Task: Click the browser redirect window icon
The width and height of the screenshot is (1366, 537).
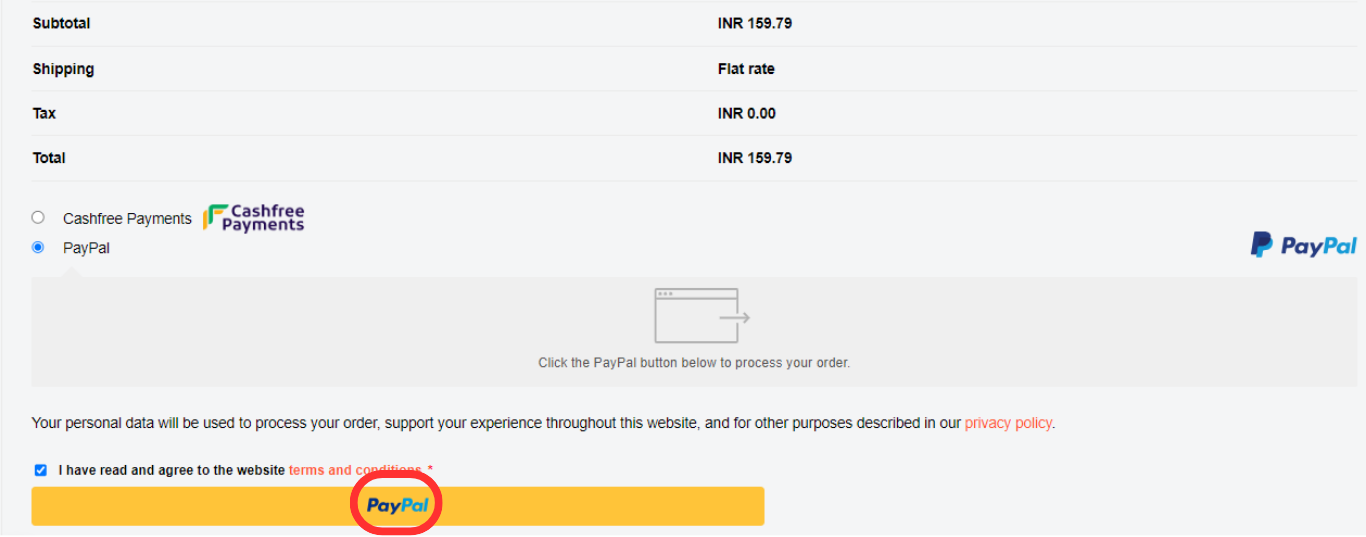Action: point(696,316)
